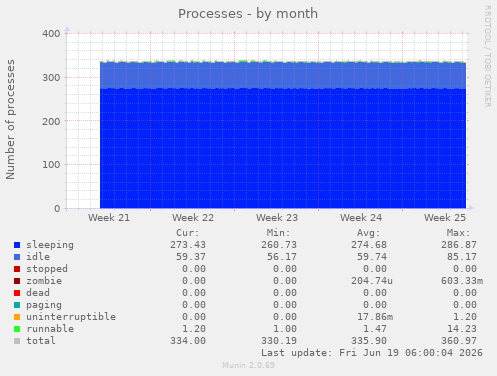Viewport: 497px width, 376px height.
Task: Click the 'Cur:' column header
Action: (x=188, y=233)
